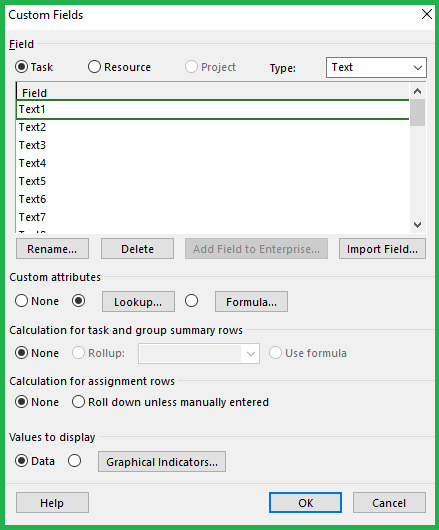Click the Help button
Image resolution: width=439 pixels, height=530 pixels.
coord(52,503)
